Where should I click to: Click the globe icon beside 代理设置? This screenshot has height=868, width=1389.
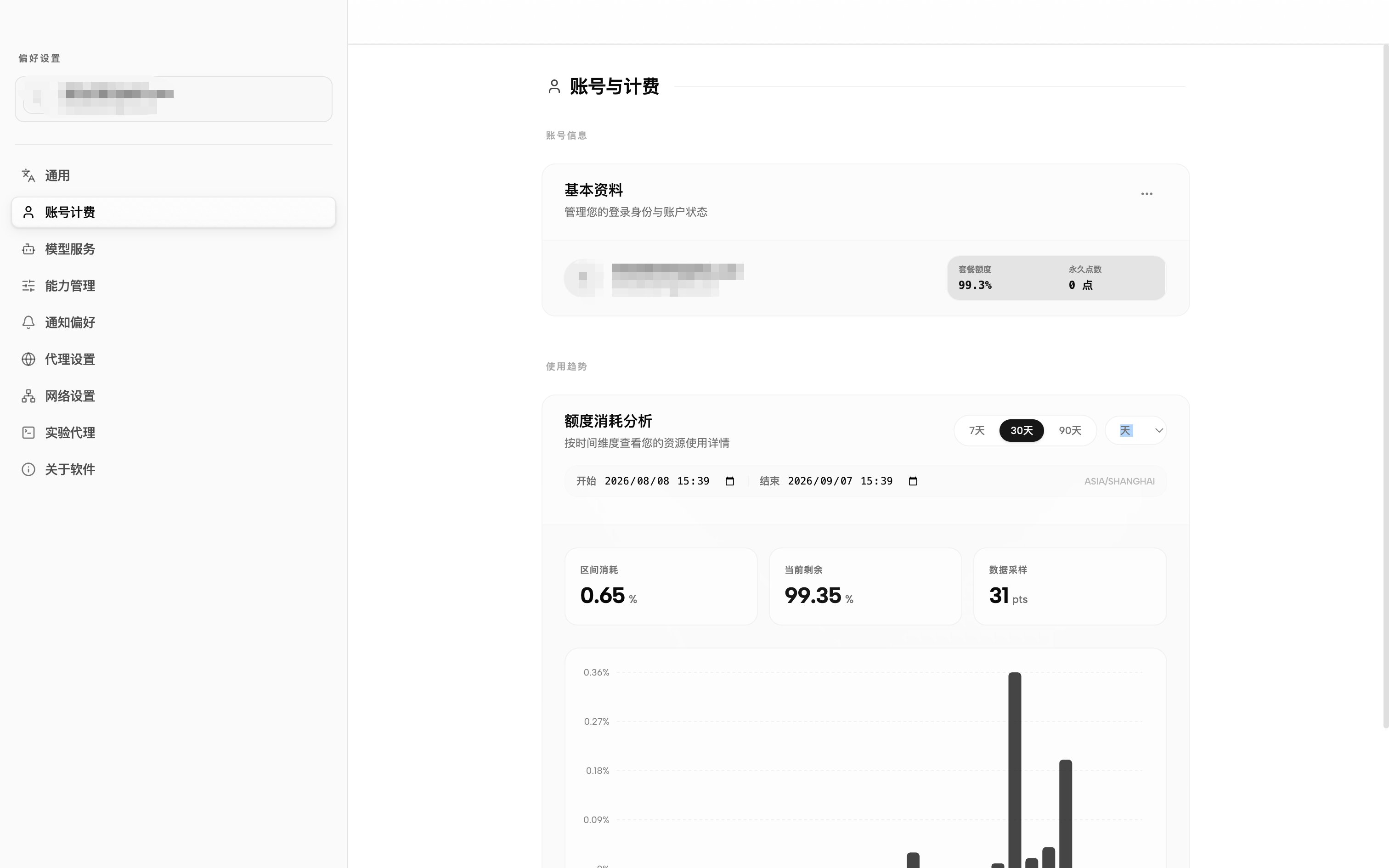tap(28, 359)
